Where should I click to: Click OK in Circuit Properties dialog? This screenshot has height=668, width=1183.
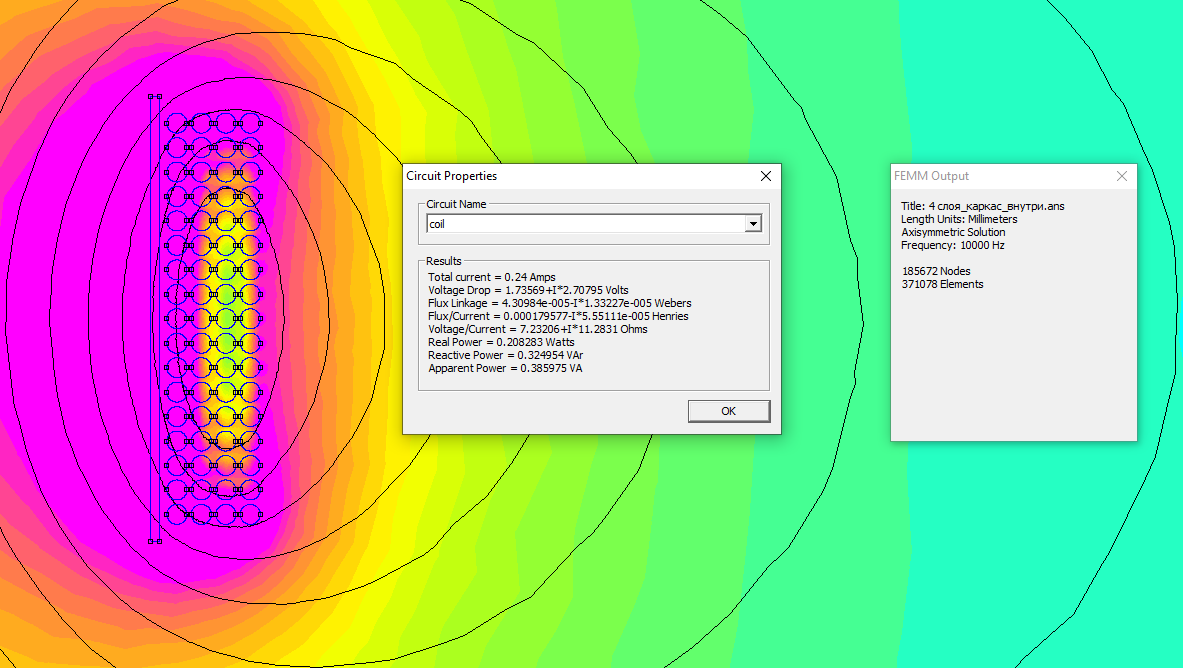tap(729, 411)
